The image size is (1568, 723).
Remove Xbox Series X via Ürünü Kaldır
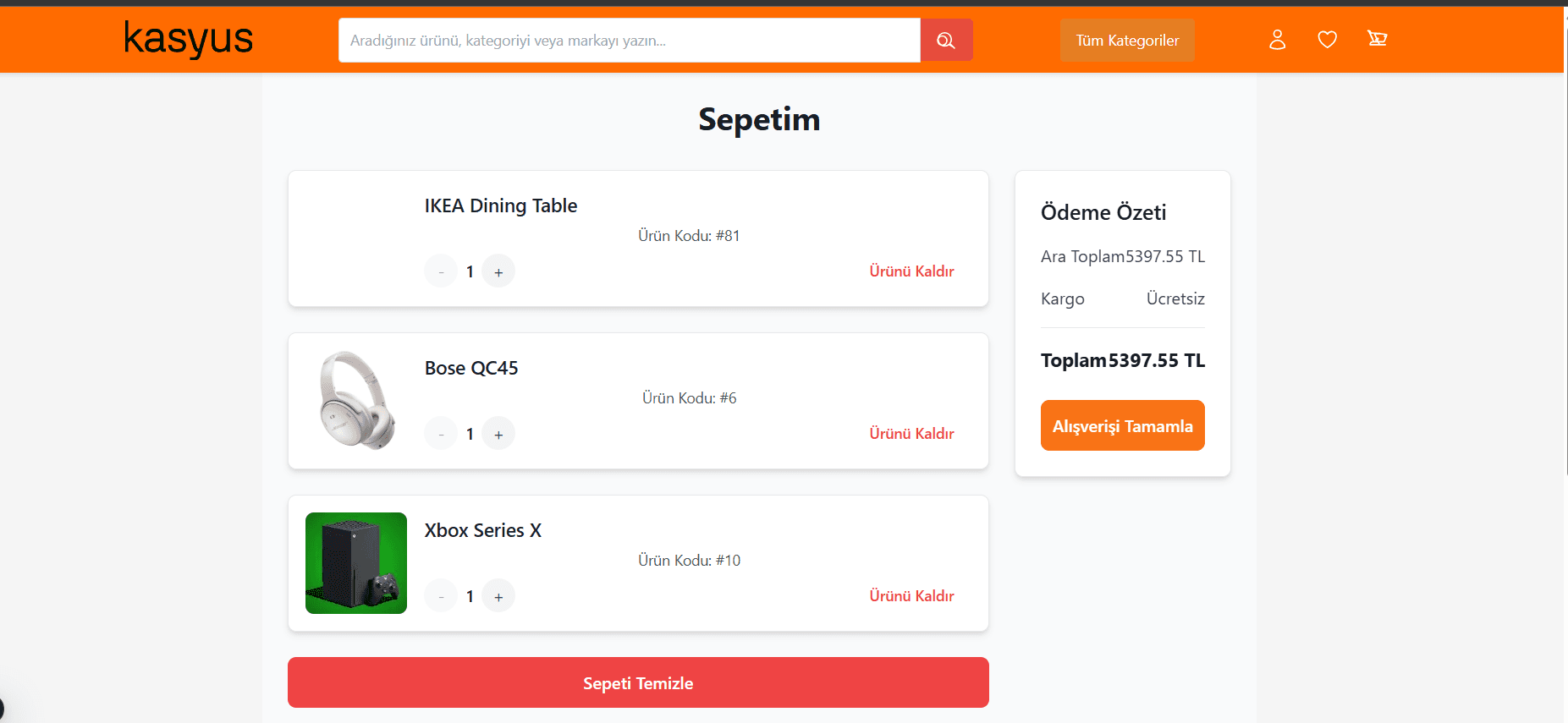911,596
